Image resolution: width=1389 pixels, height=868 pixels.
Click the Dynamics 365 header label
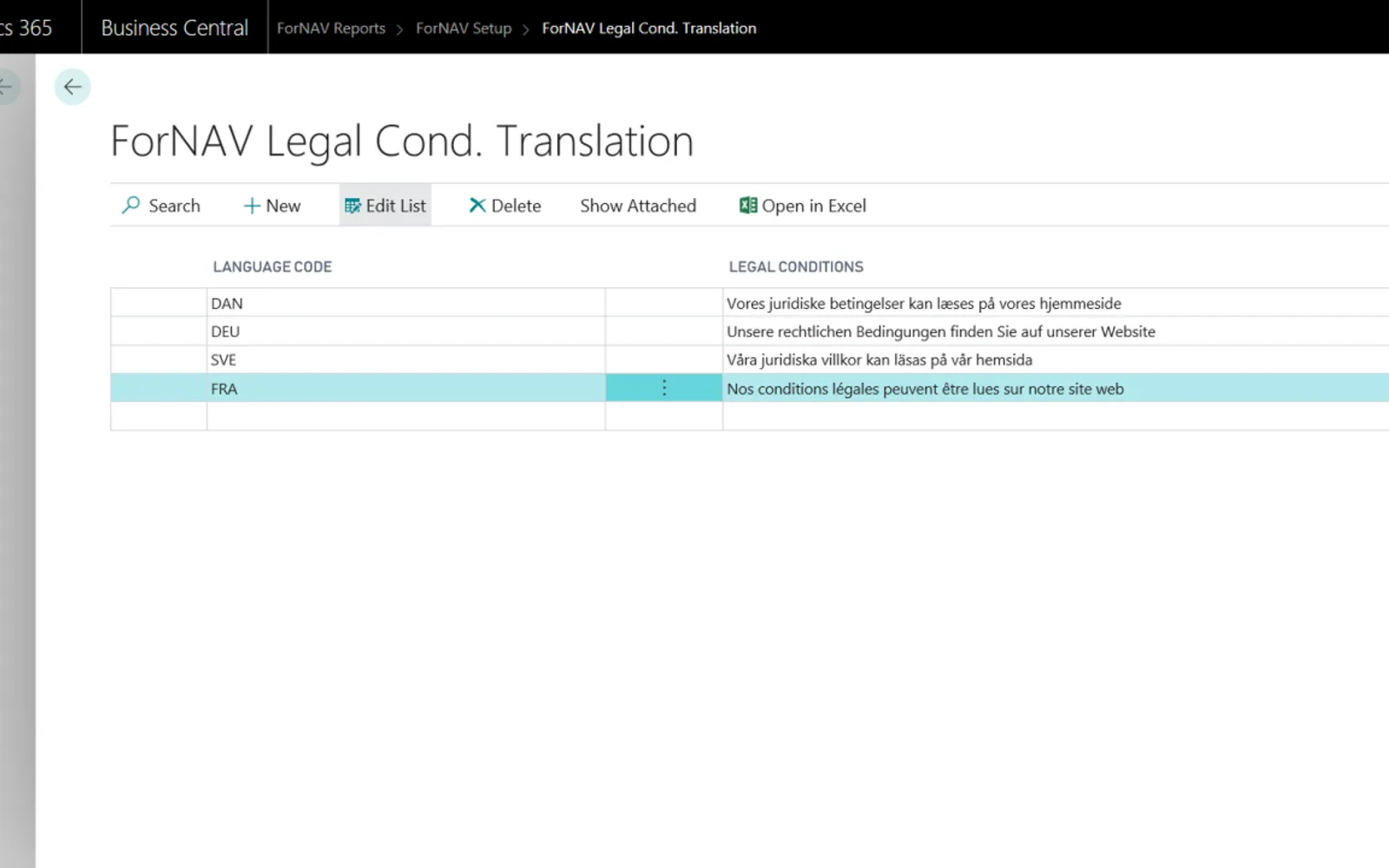point(26,28)
